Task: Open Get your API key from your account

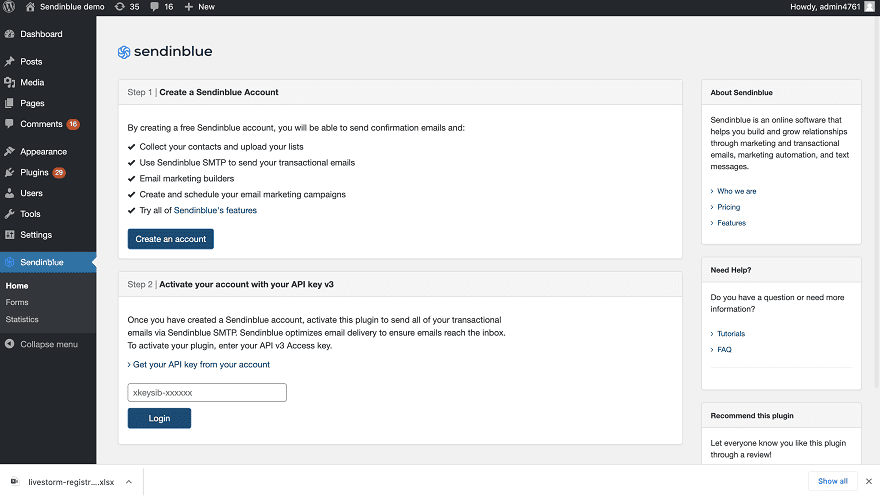Action: (x=201, y=364)
